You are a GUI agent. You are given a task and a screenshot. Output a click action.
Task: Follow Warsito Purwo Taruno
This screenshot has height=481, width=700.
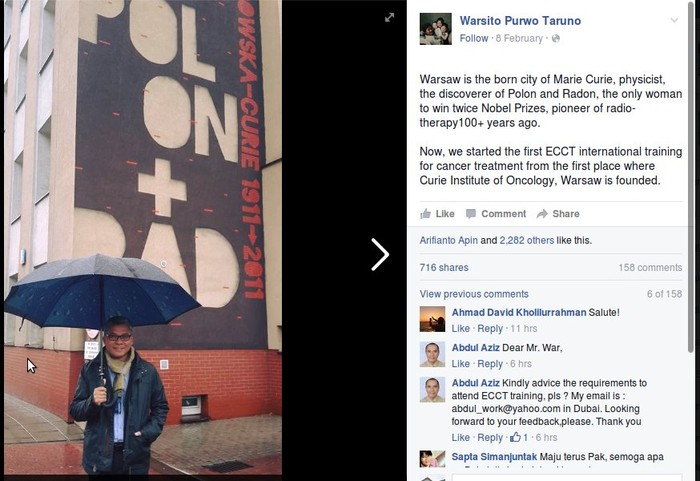point(474,39)
